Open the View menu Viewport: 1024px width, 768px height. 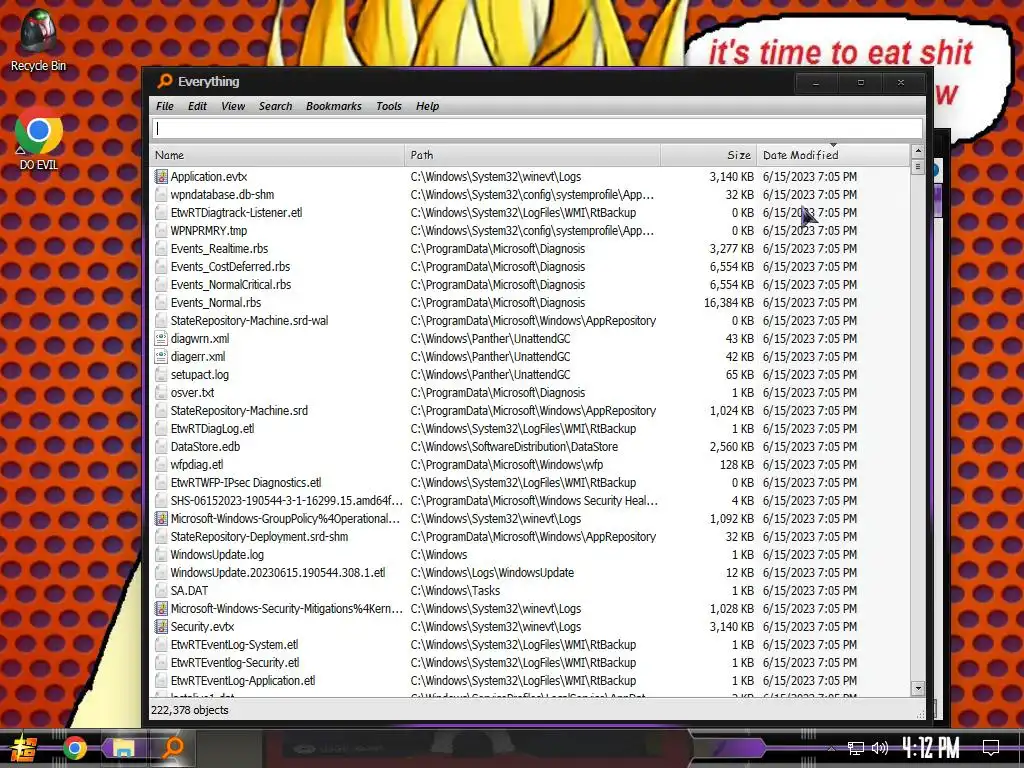pyautogui.click(x=232, y=106)
